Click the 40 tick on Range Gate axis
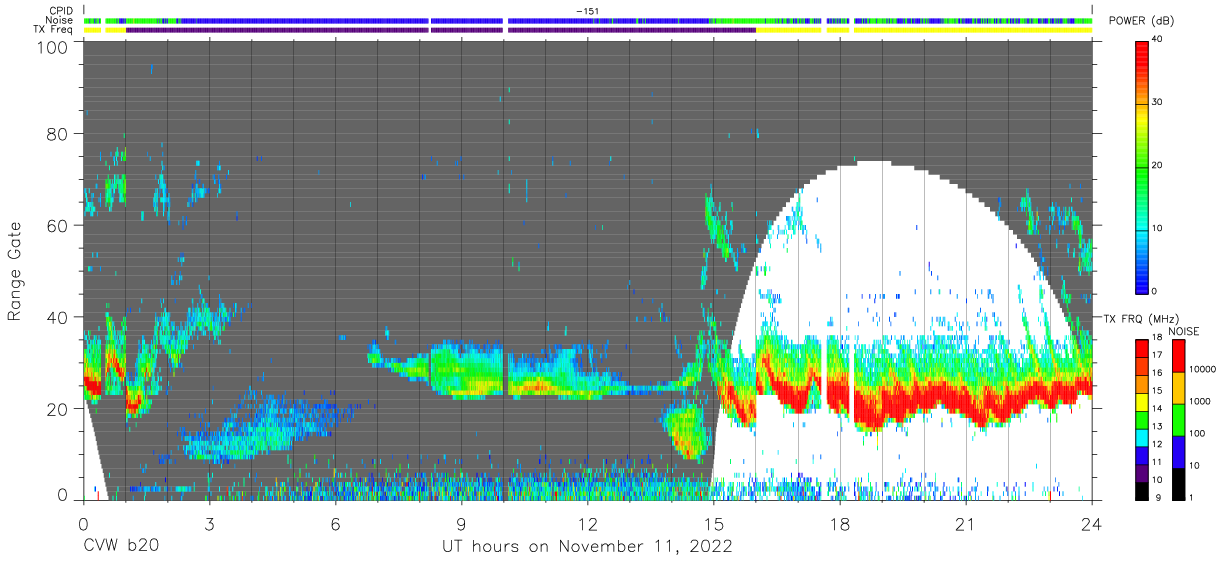Image resolution: width=1228 pixels, height=567 pixels. pyautogui.click(x=60, y=317)
